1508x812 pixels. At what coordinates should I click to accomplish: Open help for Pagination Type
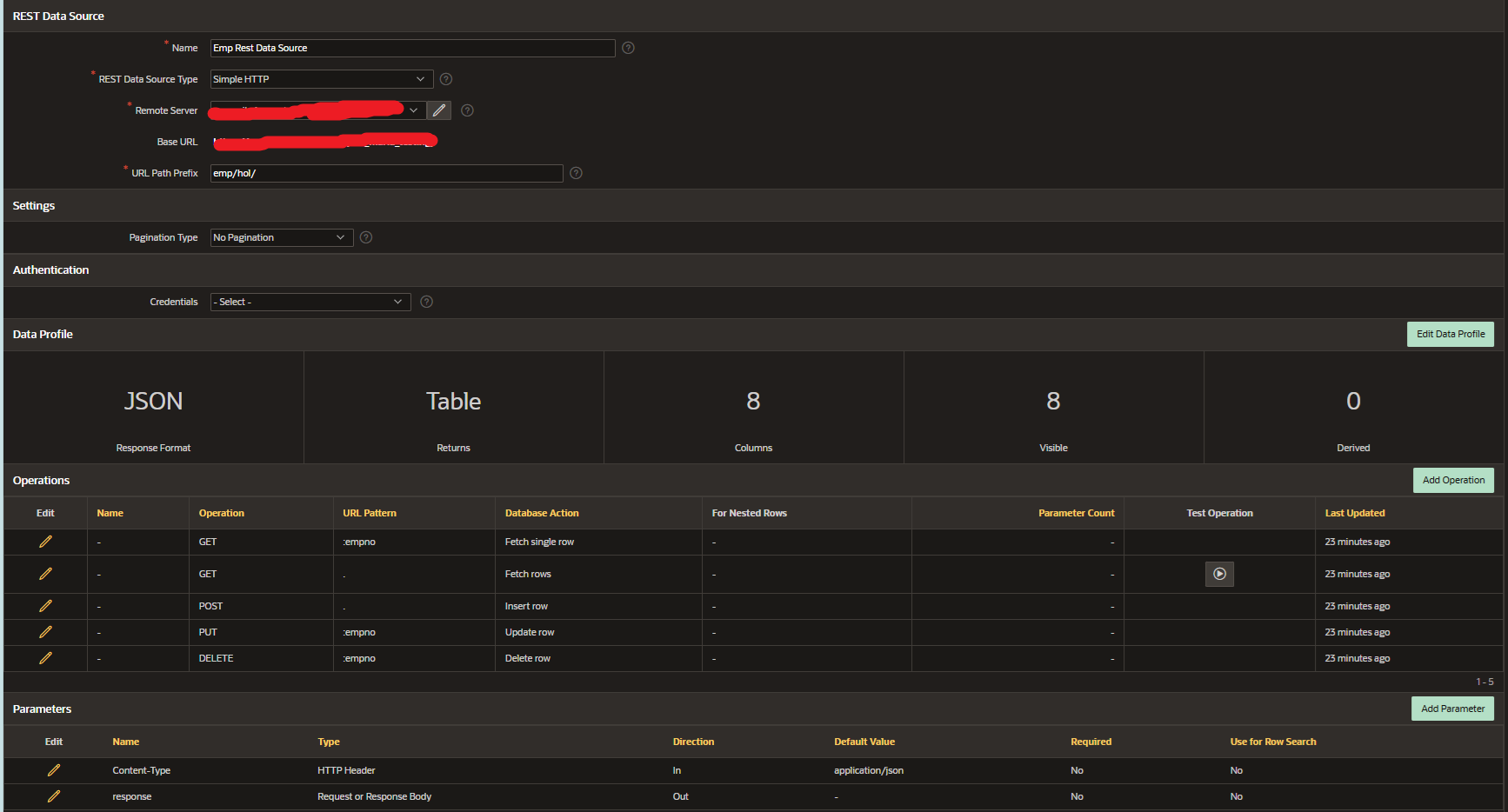[x=366, y=237]
